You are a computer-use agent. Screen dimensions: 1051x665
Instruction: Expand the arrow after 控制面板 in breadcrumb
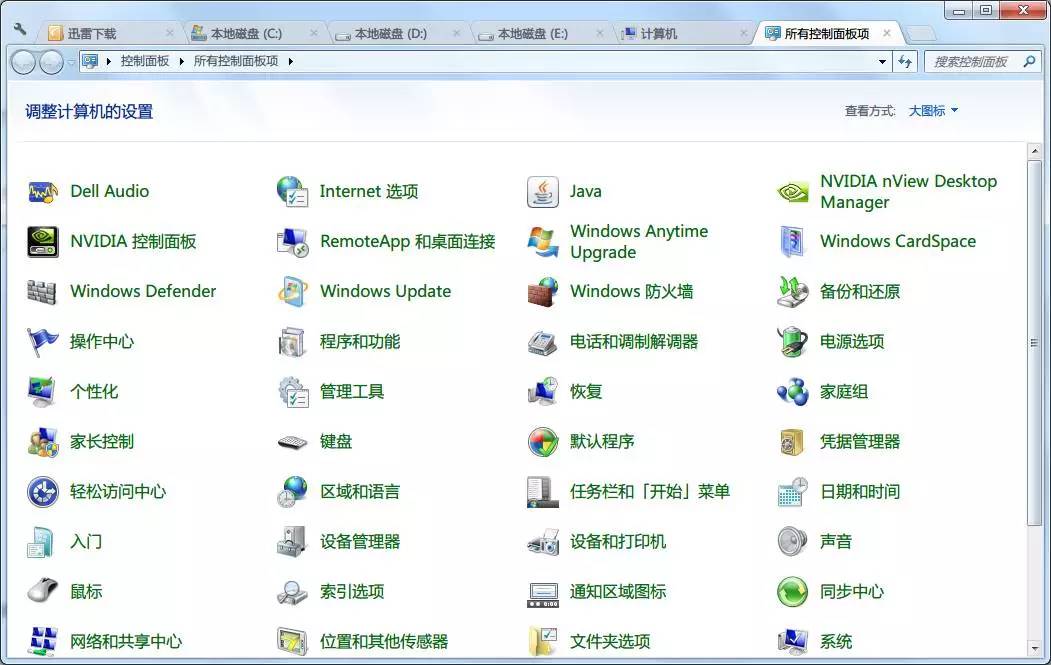(181, 62)
